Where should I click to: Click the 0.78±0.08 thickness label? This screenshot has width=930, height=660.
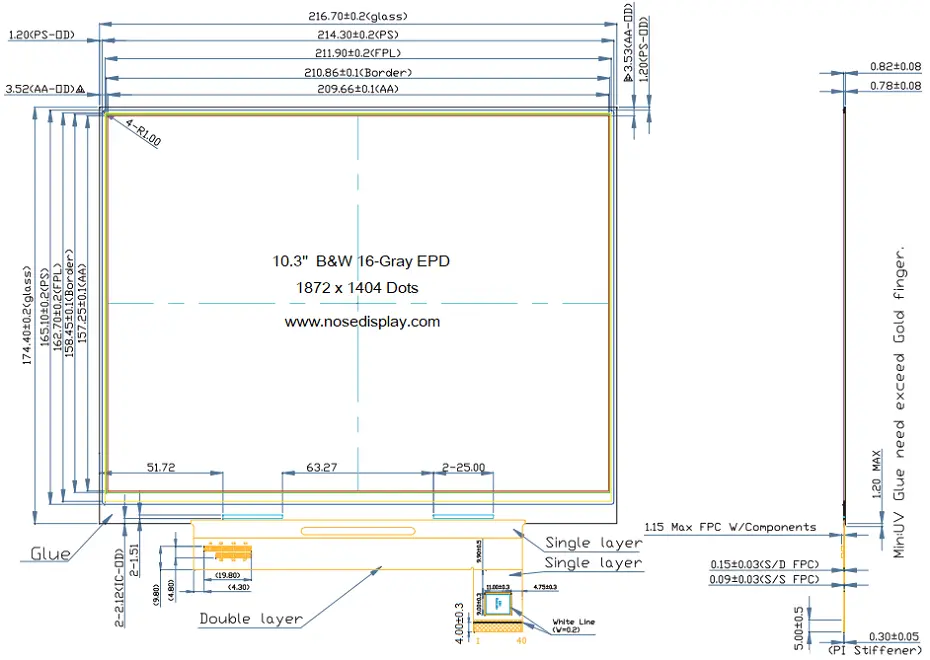(x=896, y=86)
